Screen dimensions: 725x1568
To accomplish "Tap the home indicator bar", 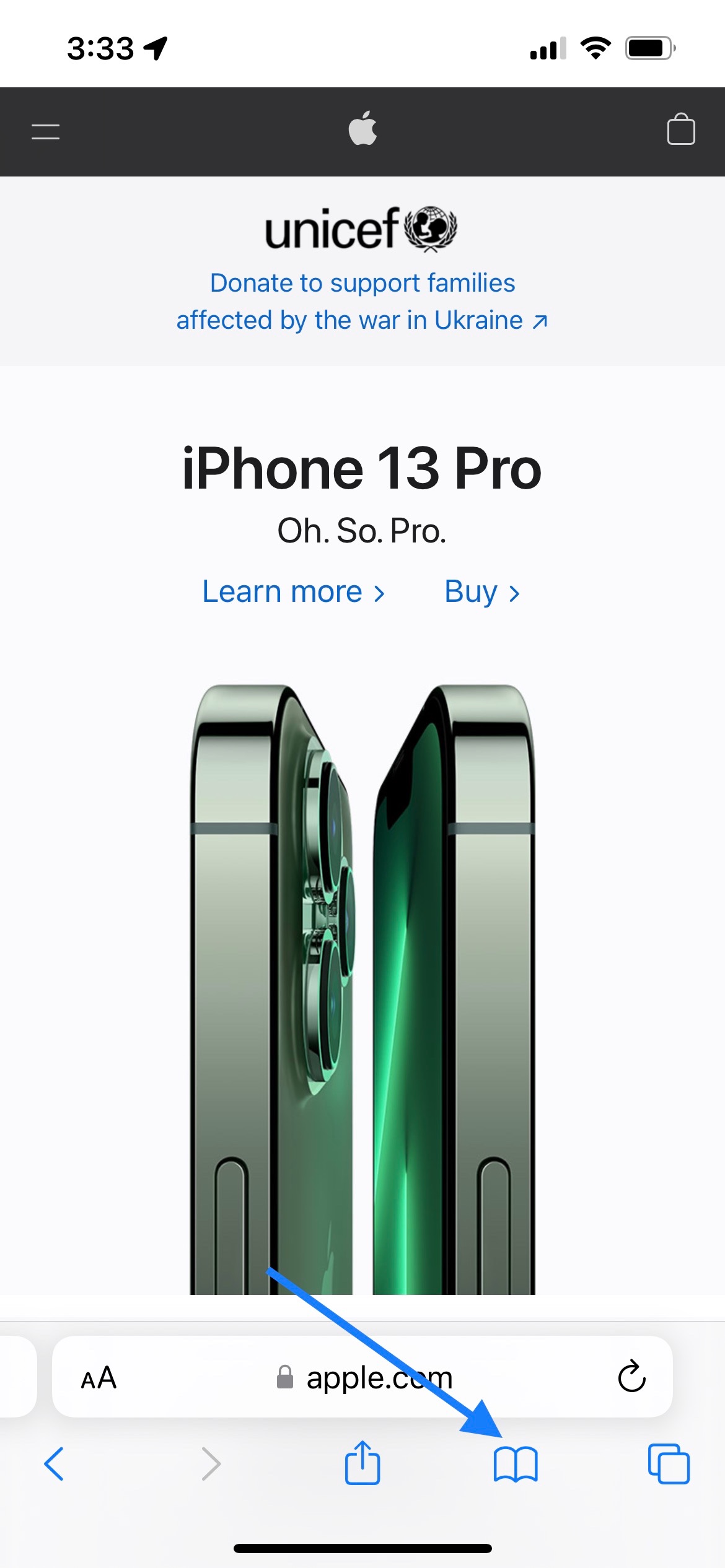I will (x=362, y=1548).
